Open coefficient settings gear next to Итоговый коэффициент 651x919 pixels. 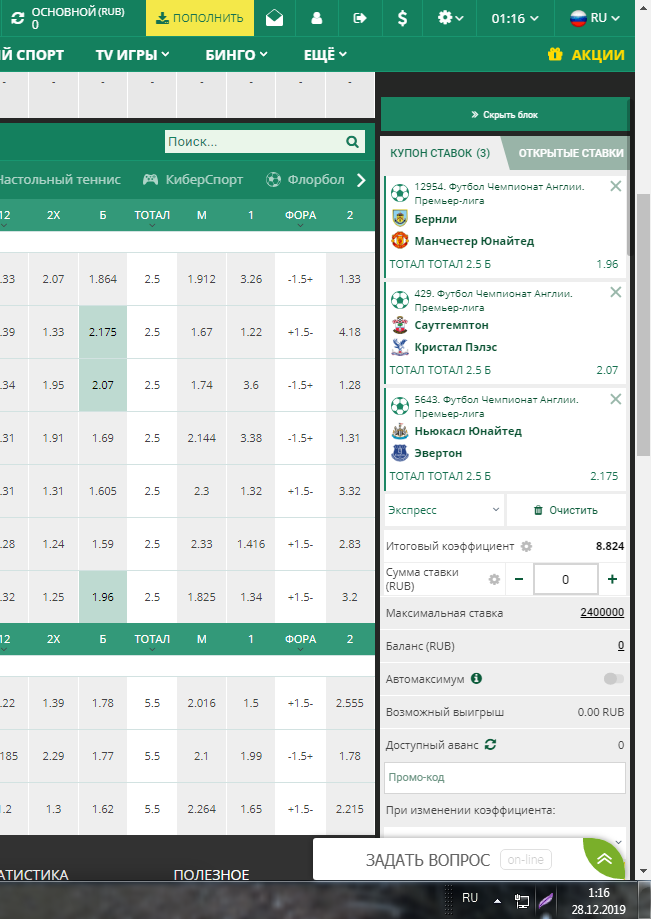(x=526, y=547)
